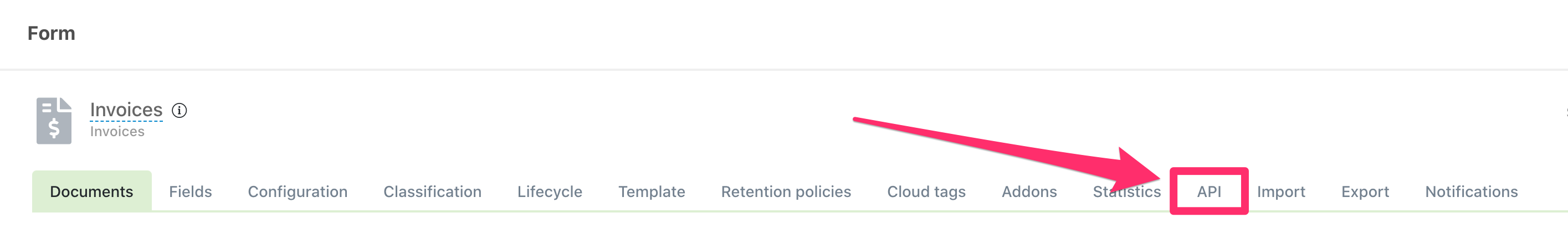Screen dimensions: 1568x228
Task: Open the Fields tab
Action: coord(191,191)
